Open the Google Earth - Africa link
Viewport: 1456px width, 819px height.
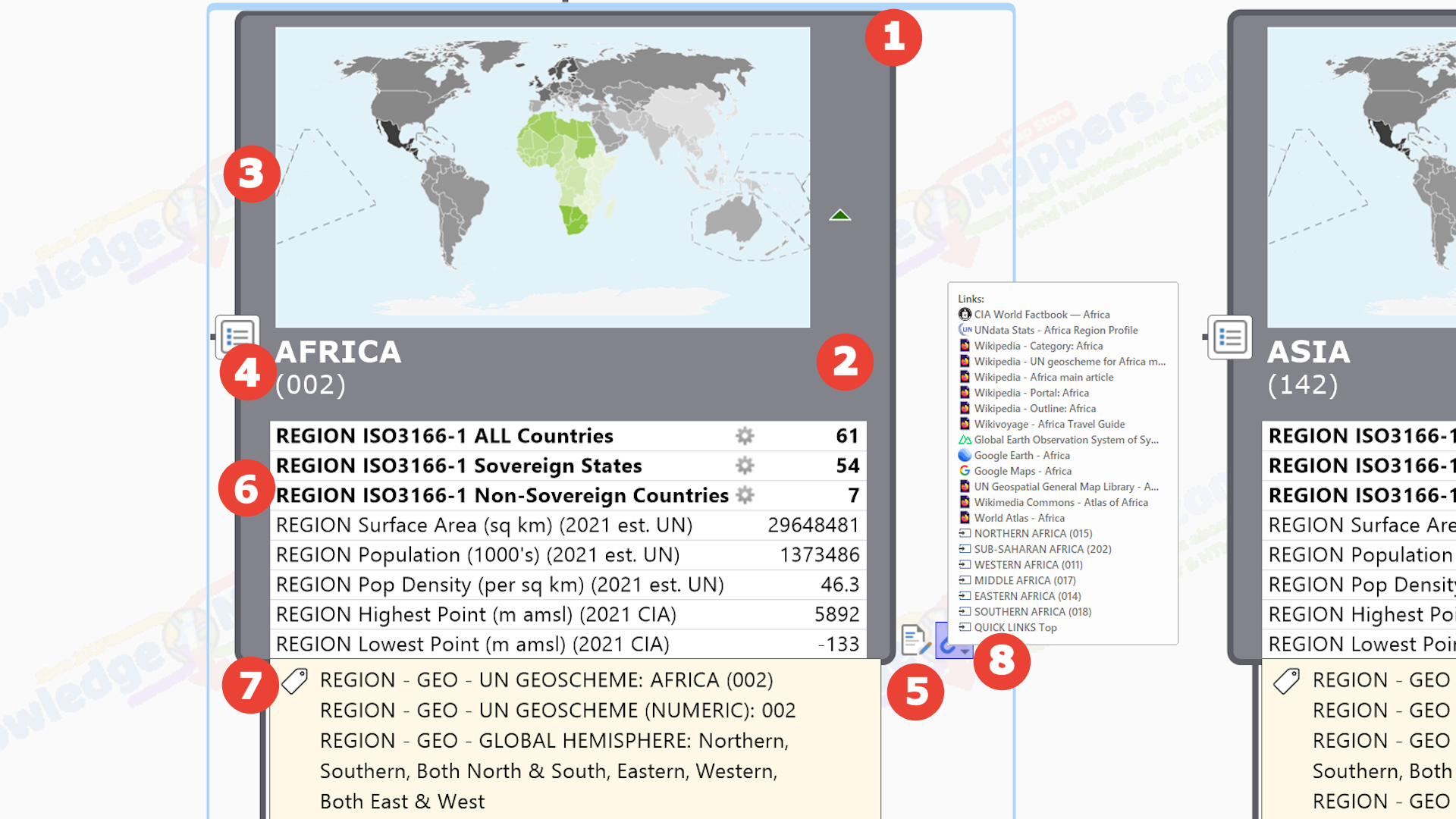(x=1021, y=455)
